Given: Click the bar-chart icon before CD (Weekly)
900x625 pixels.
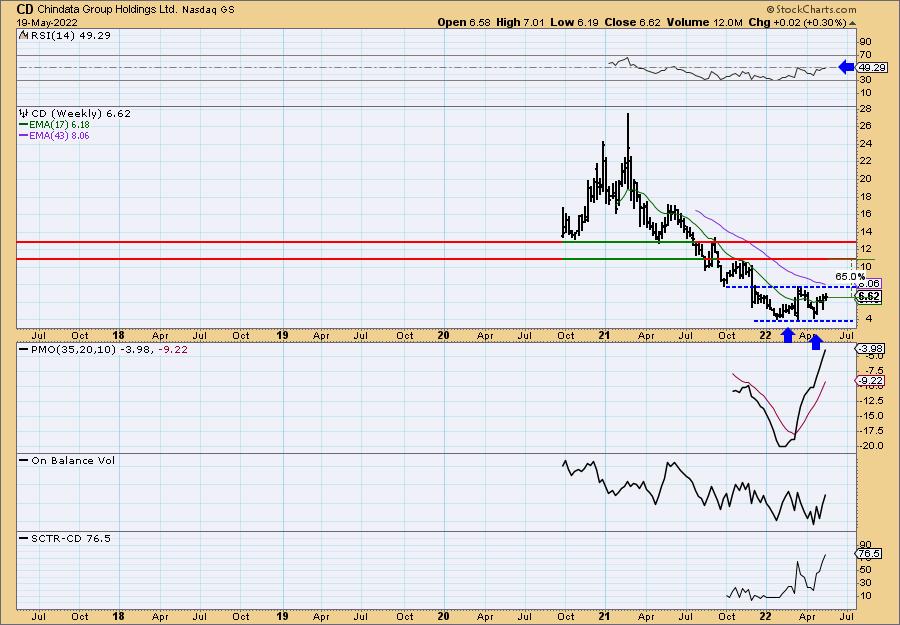Looking at the screenshot, I should (23, 114).
